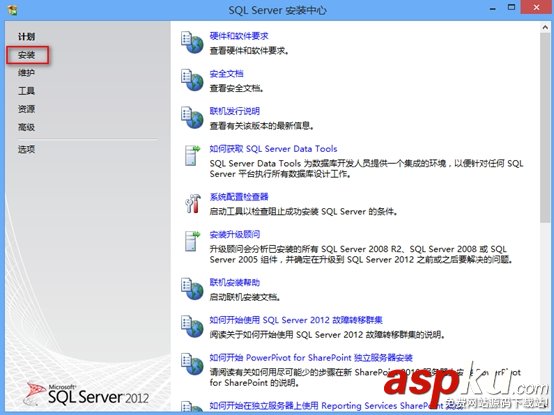Image resolution: width=554 pixels, height=415 pixels.
Task: Open 联机发行说明 link
Action: (235, 111)
